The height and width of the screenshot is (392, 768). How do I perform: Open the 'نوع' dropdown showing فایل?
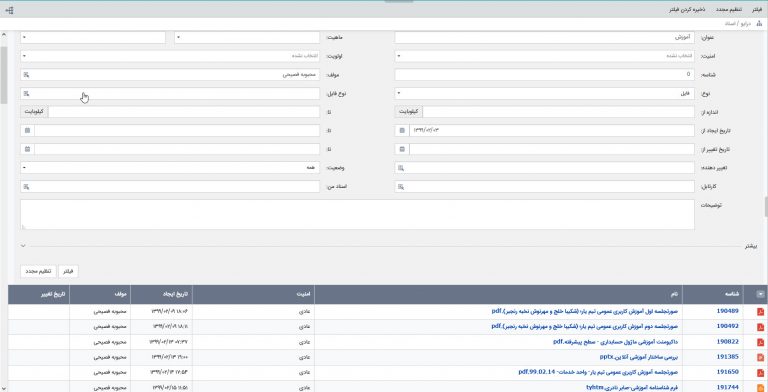pyautogui.click(x=544, y=94)
